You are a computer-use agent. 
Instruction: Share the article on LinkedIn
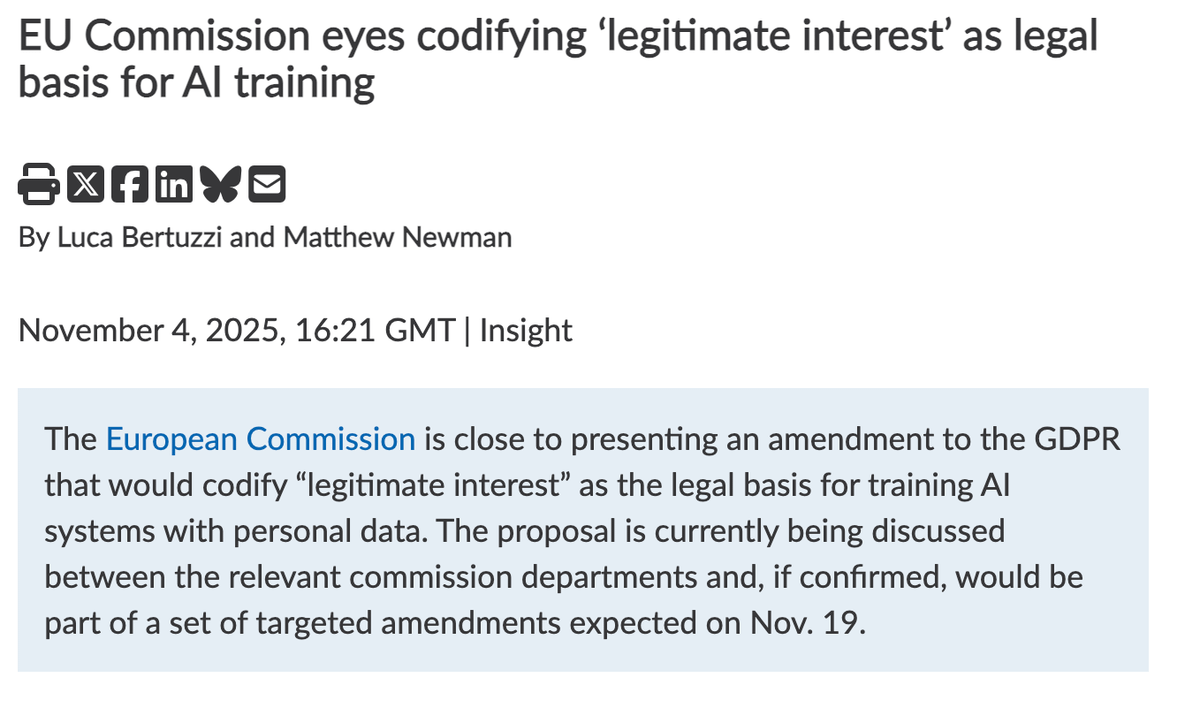pyautogui.click(x=176, y=184)
